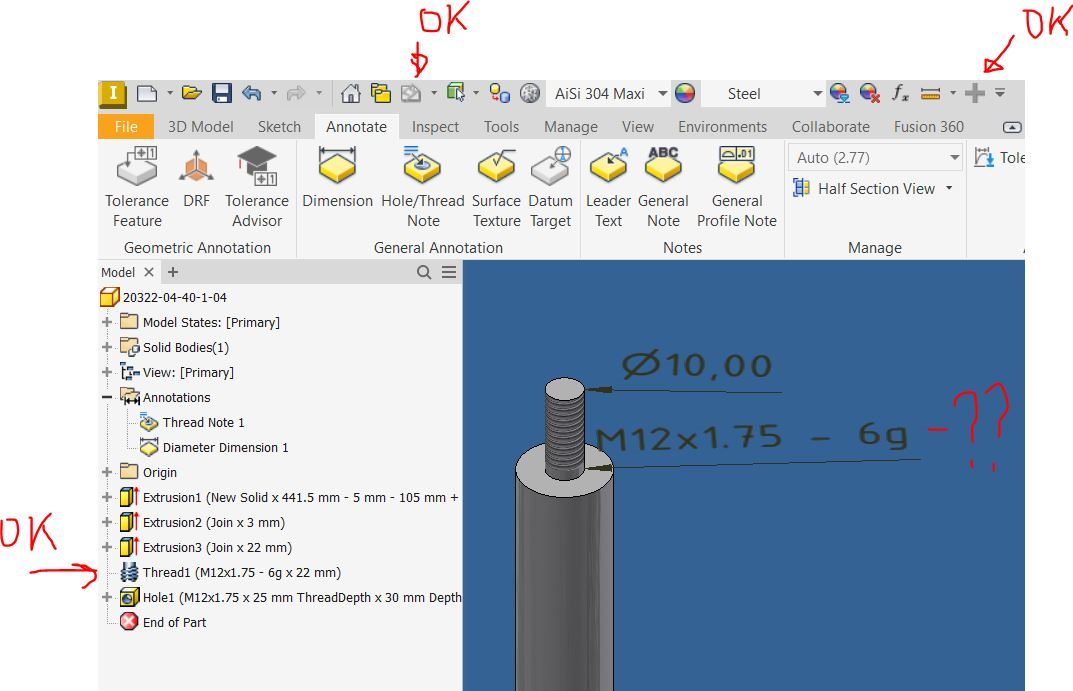This screenshot has width=1073, height=691.
Task: Select the End of Part marker
Action: pyautogui.click(x=163, y=622)
